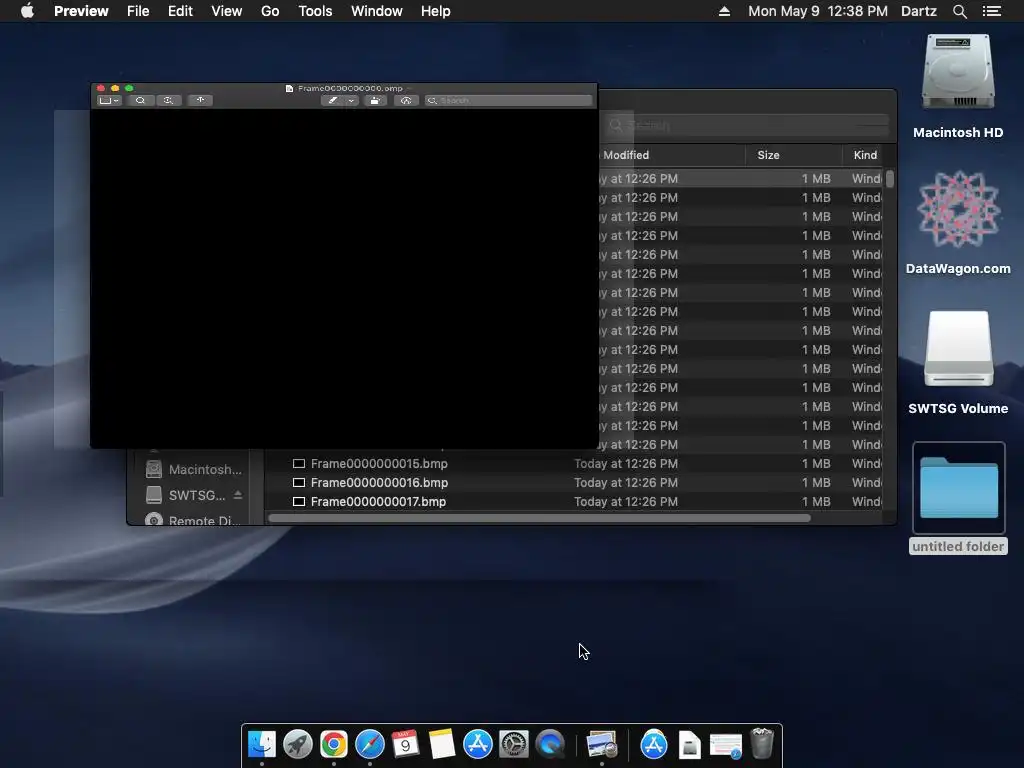
Task: Click the Rotate icon in Preview toolbar
Action: point(375,101)
